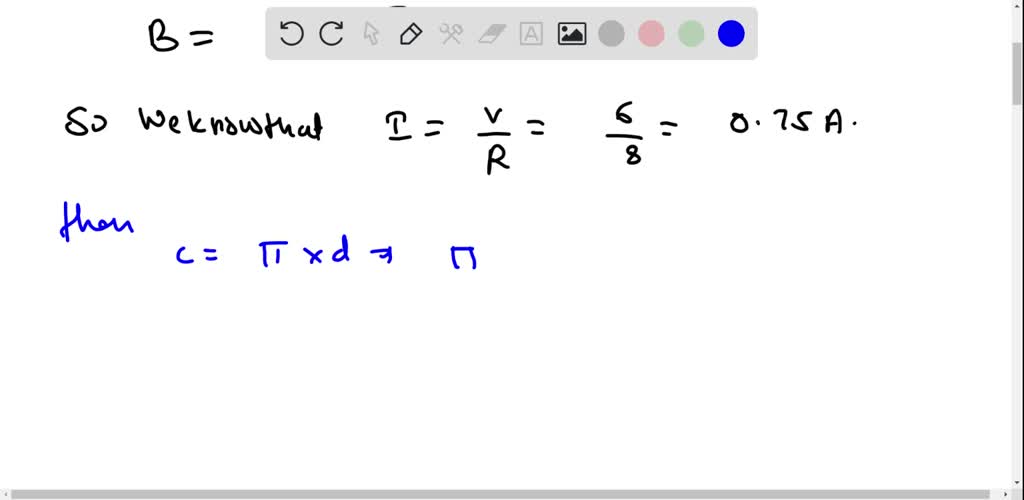This screenshot has height=500, width=1024.
Task: Open the tools settings icon
Action: click(x=451, y=33)
